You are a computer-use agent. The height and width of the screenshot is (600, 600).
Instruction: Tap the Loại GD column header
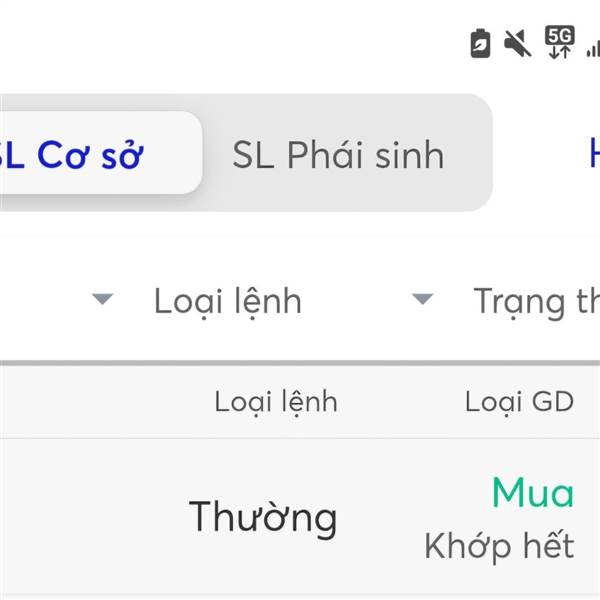(519, 402)
